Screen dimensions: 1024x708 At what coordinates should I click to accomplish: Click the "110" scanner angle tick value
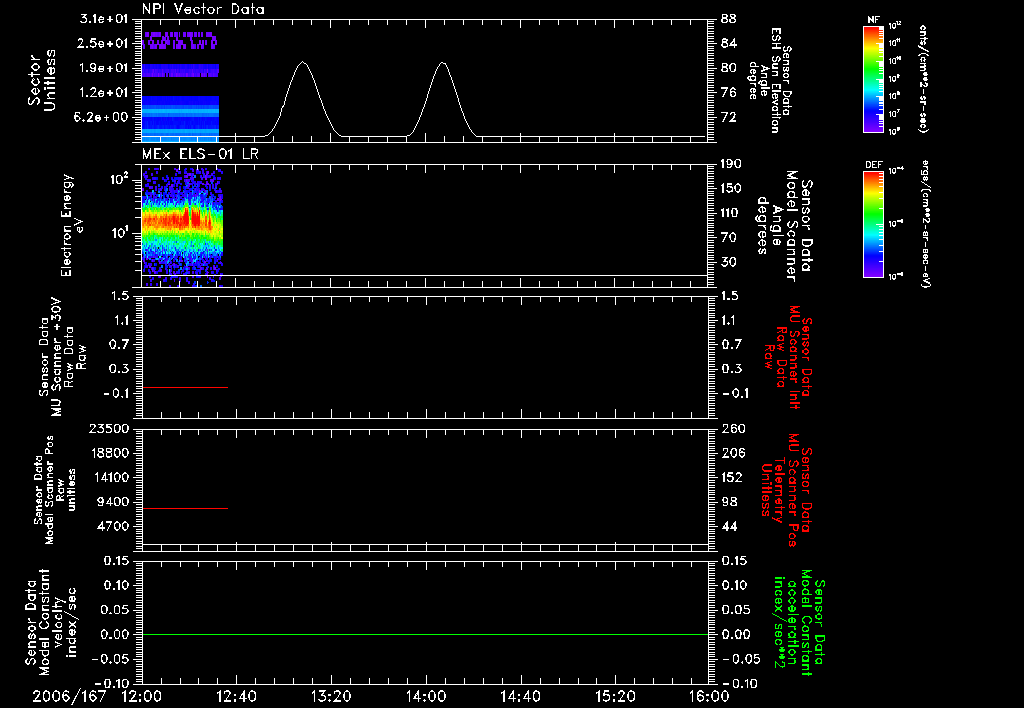tap(731, 213)
